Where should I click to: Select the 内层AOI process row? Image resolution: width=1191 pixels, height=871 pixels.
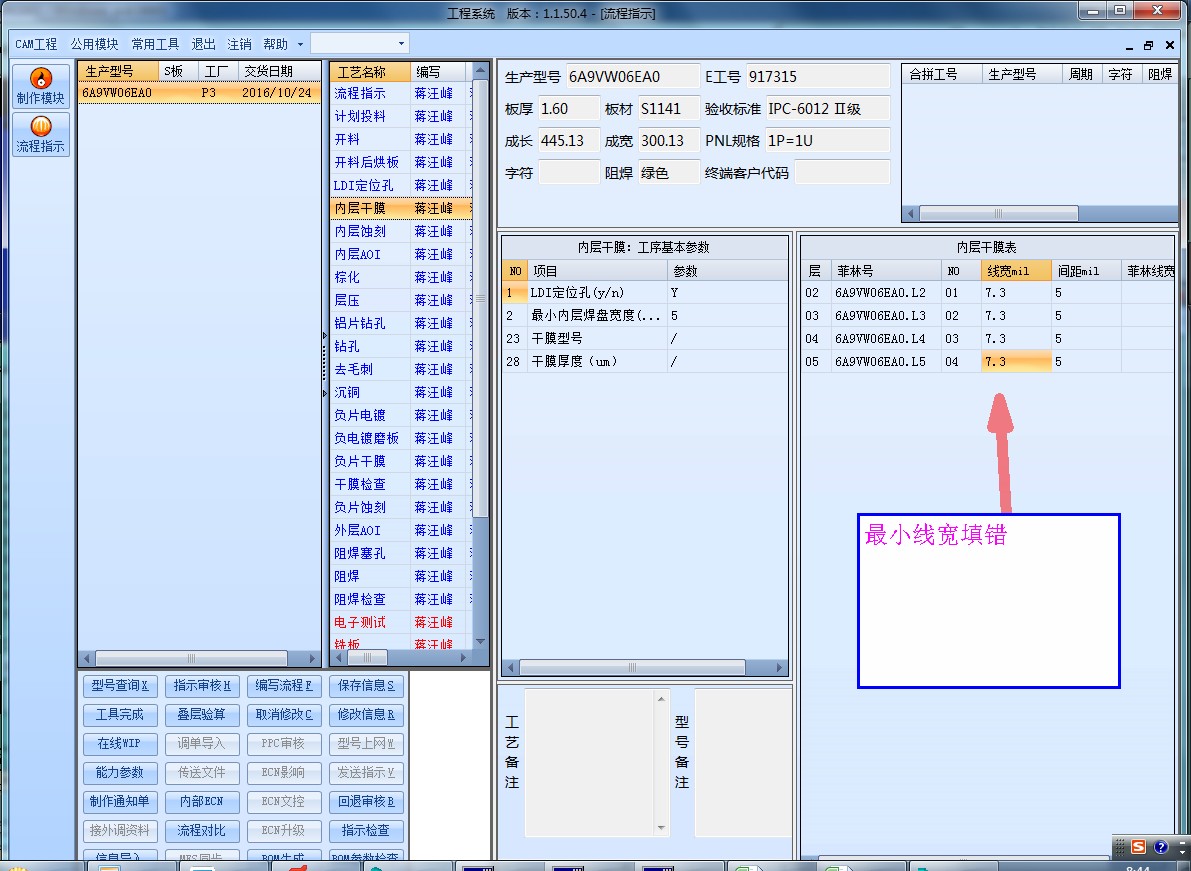coord(401,254)
